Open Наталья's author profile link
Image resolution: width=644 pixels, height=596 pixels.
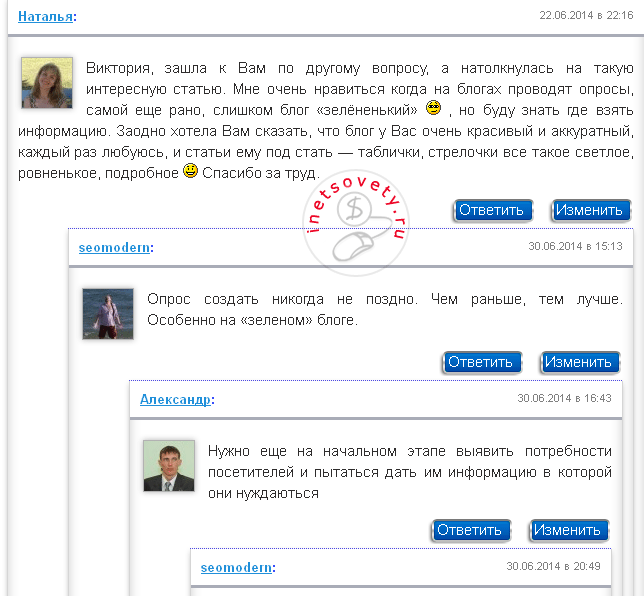pos(45,16)
